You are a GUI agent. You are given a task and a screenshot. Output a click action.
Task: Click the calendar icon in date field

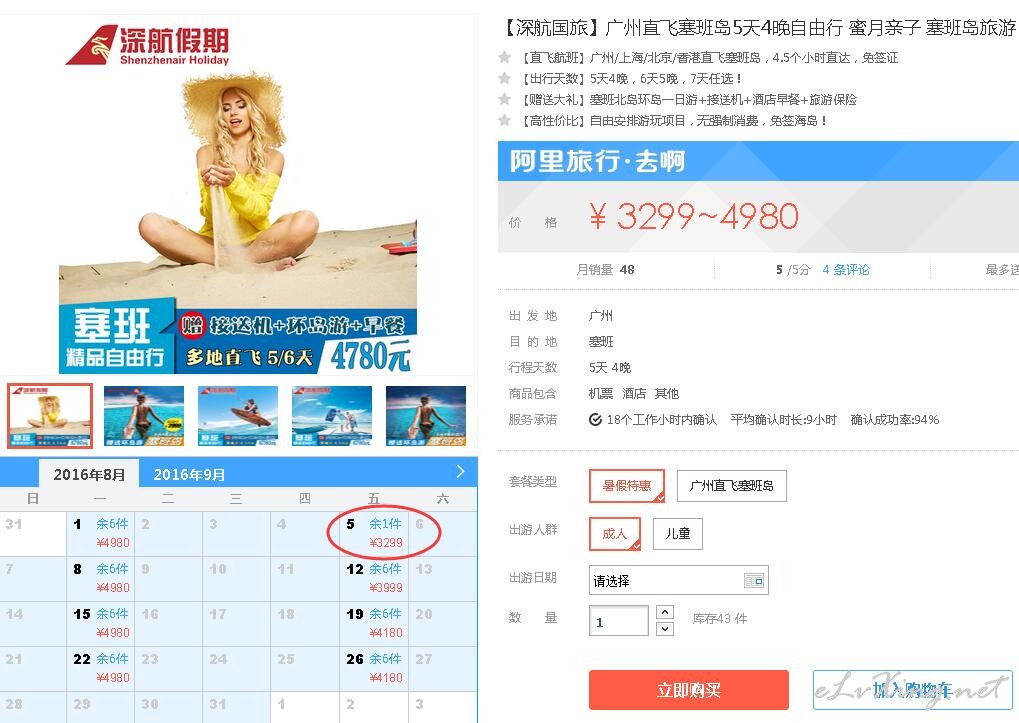[753, 580]
